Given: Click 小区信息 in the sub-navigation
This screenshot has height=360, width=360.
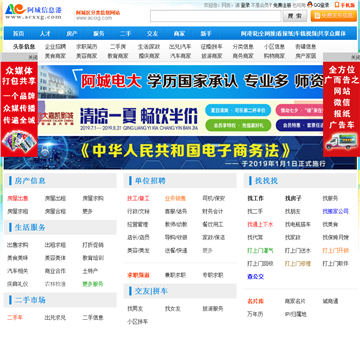Looking at the screenshot, I should click(274, 47).
